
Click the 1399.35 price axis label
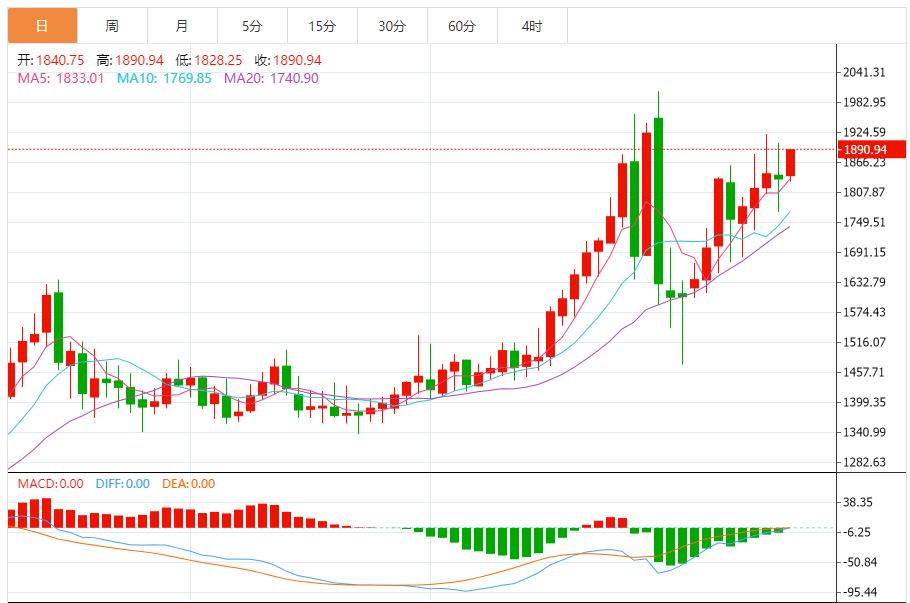point(864,402)
